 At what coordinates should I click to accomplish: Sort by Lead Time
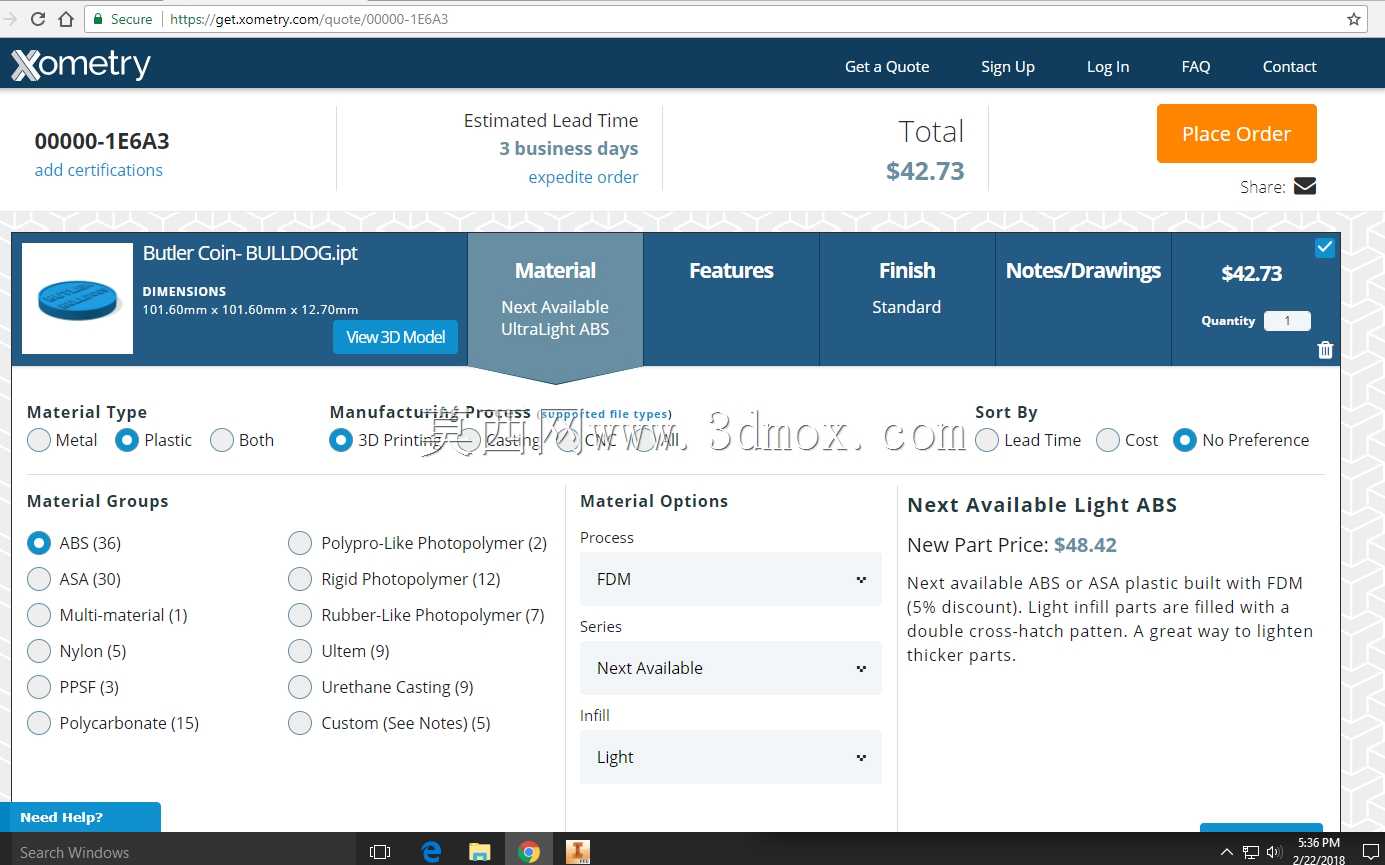987,440
